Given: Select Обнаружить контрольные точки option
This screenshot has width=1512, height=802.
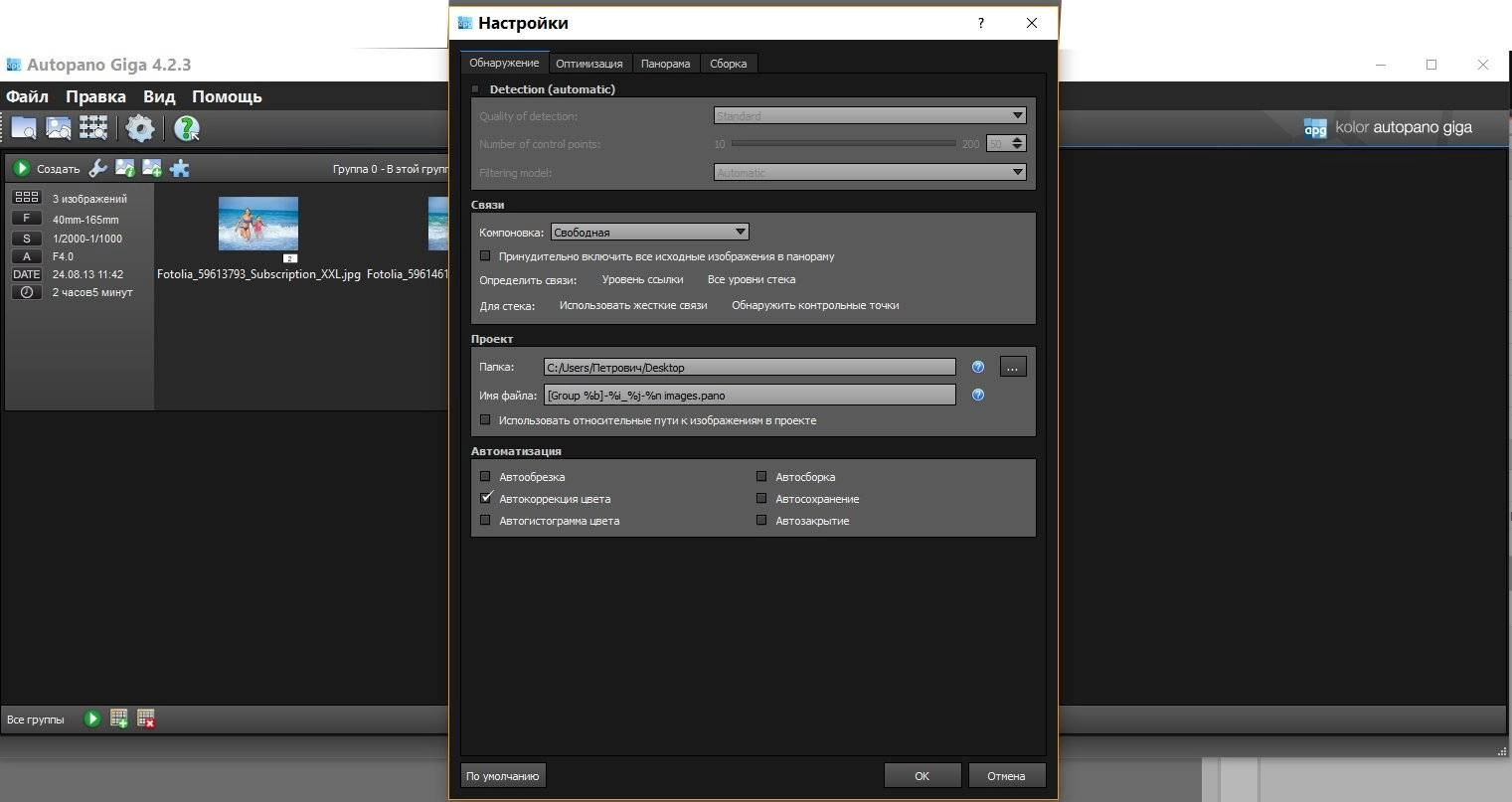Looking at the screenshot, I should [x=815, y=305].
